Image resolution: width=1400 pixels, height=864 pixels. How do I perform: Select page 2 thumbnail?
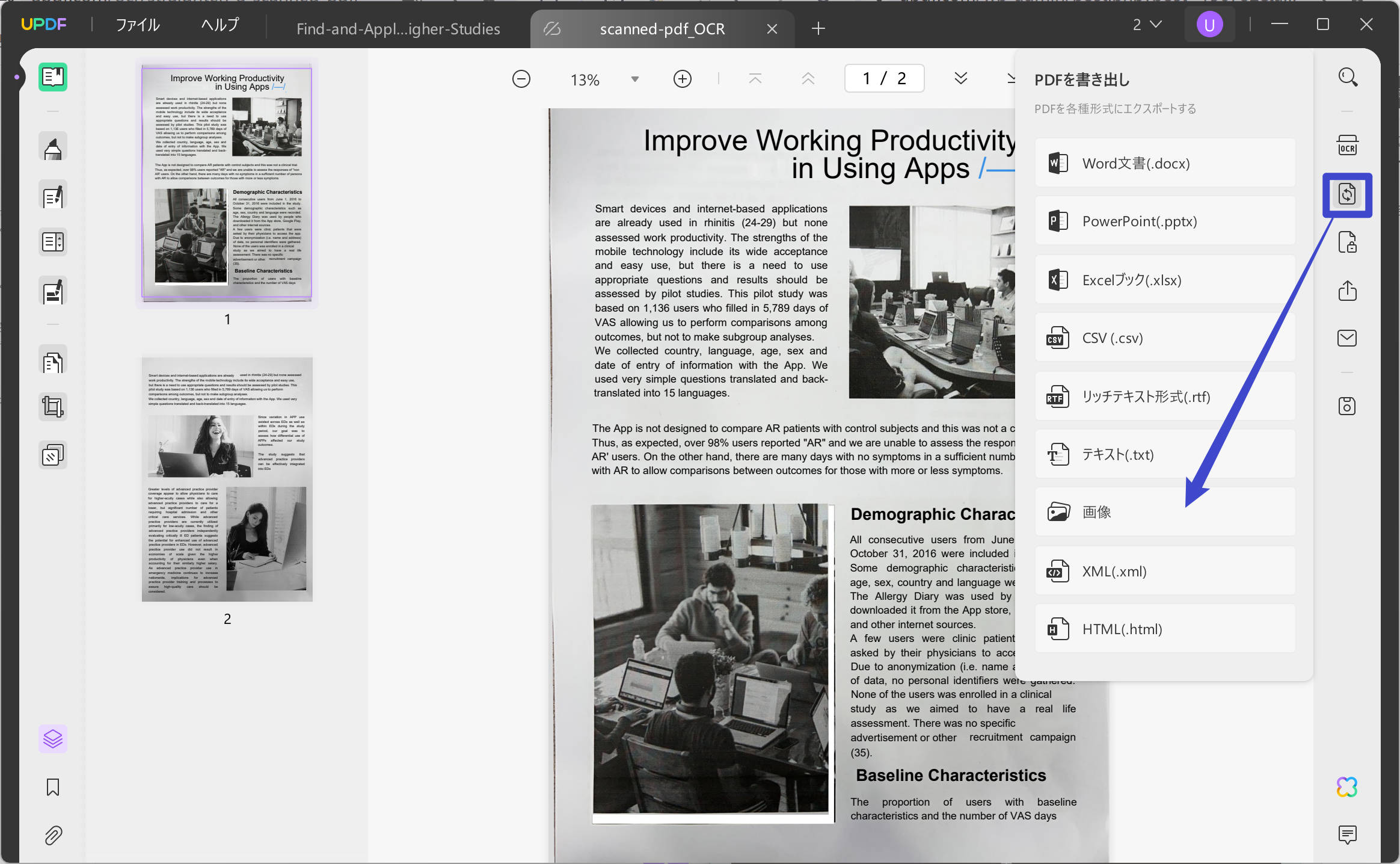(x=227, y=480)
